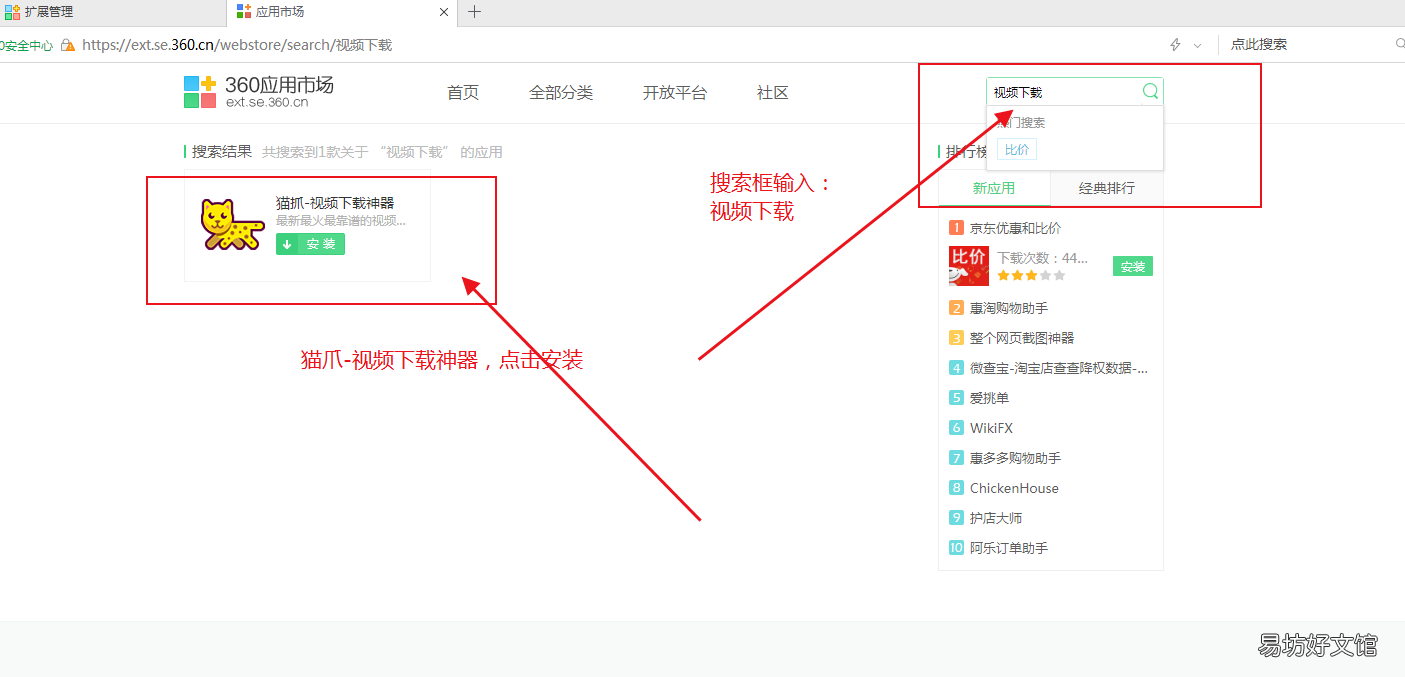Click the 应用市场 tab favicon
This screenshot has height=677, width=1405.
244,12
